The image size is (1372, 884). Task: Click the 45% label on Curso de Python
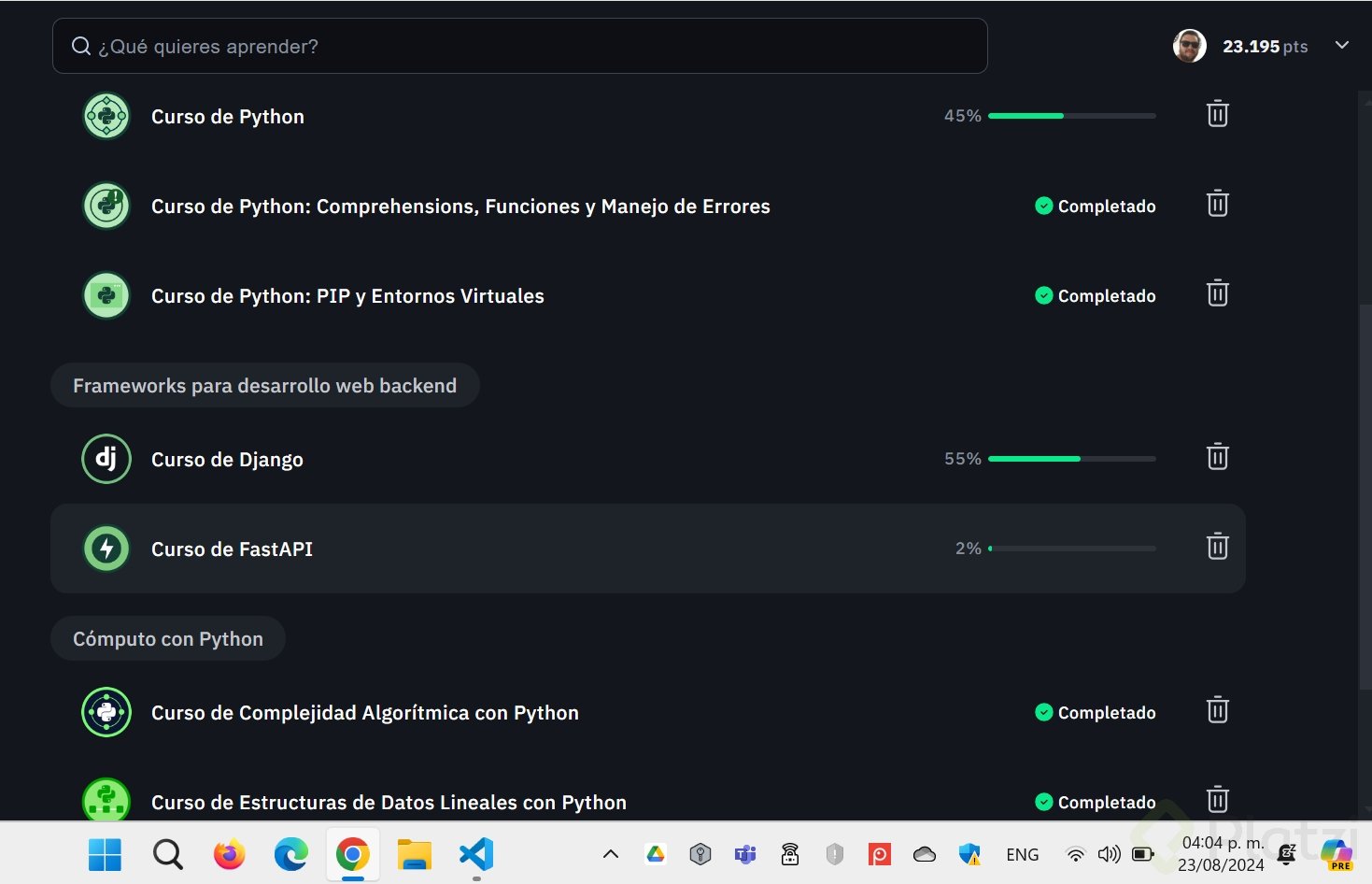[963, 116]
